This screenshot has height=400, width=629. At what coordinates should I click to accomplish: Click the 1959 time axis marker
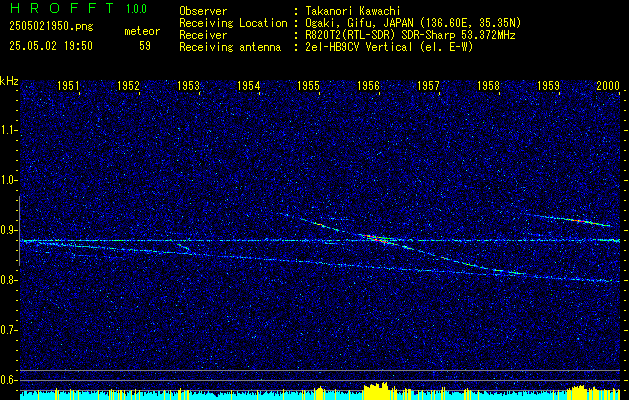pos(549,85)
